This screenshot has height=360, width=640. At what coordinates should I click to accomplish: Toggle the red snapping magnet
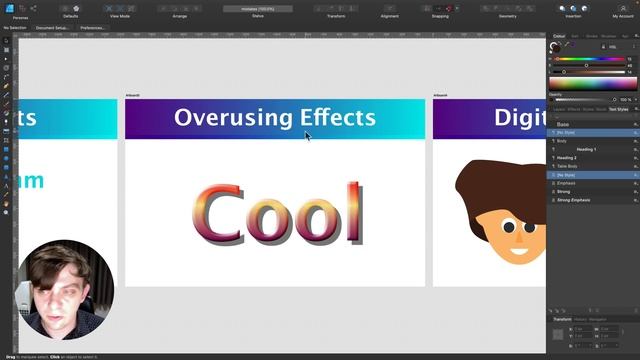[449, 8]
